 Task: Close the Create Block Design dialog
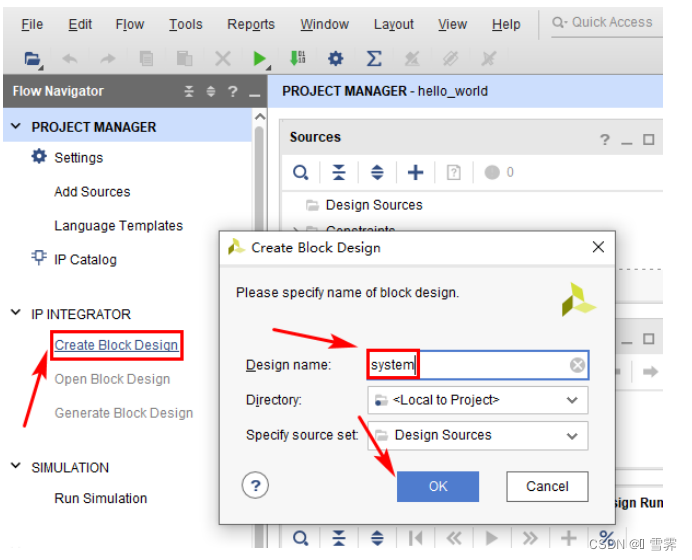pyautogui.click(x=598, y=247)
